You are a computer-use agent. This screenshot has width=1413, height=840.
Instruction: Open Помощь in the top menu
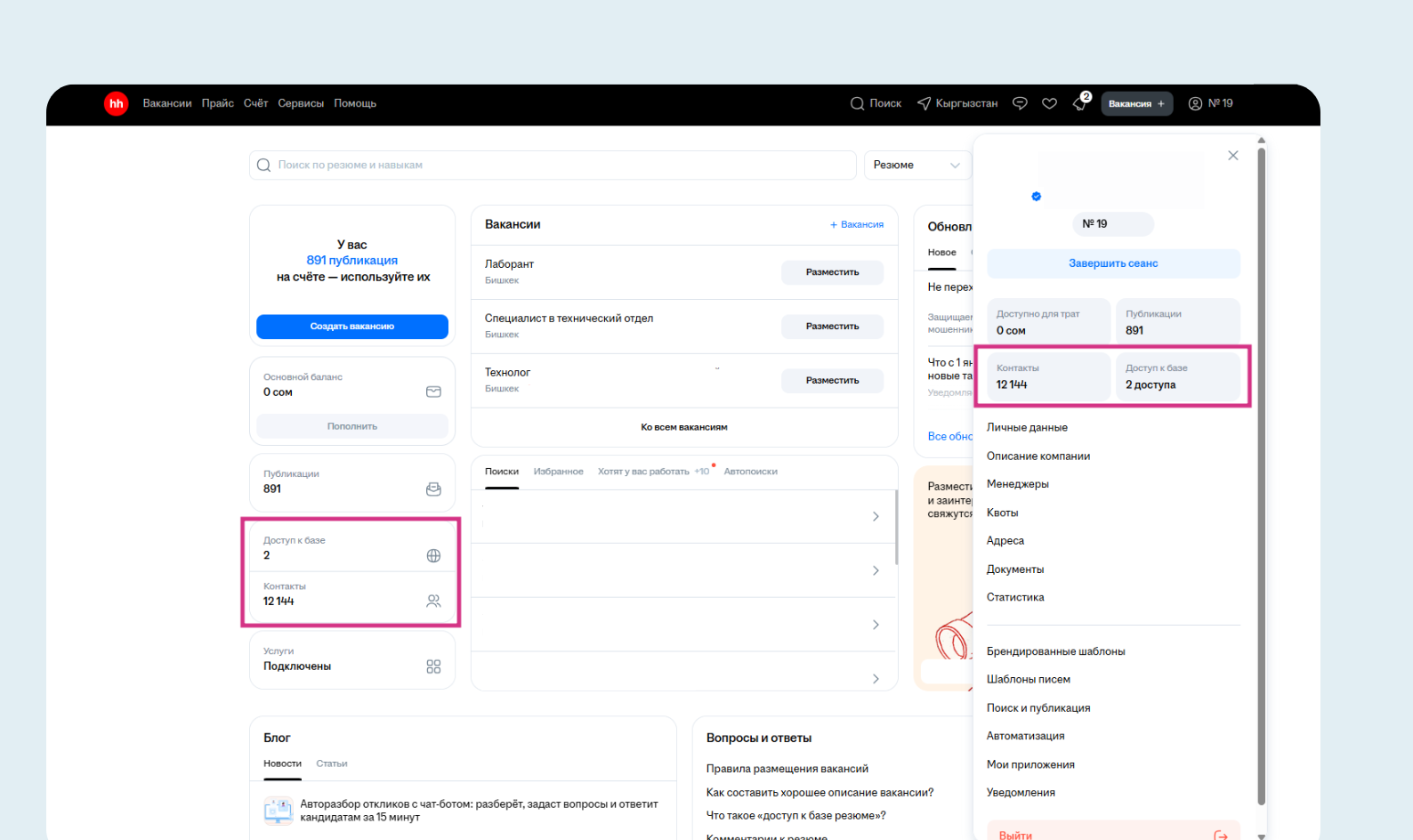tap(355, 103)
